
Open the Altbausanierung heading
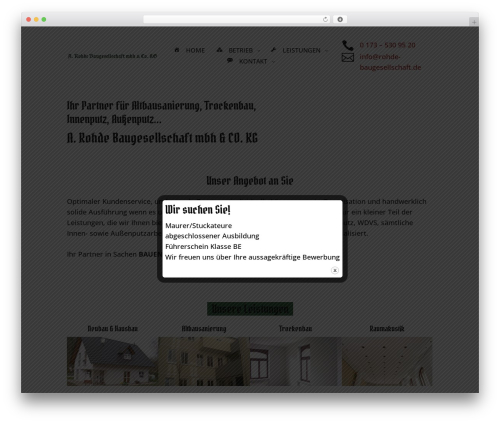[204, 329]
